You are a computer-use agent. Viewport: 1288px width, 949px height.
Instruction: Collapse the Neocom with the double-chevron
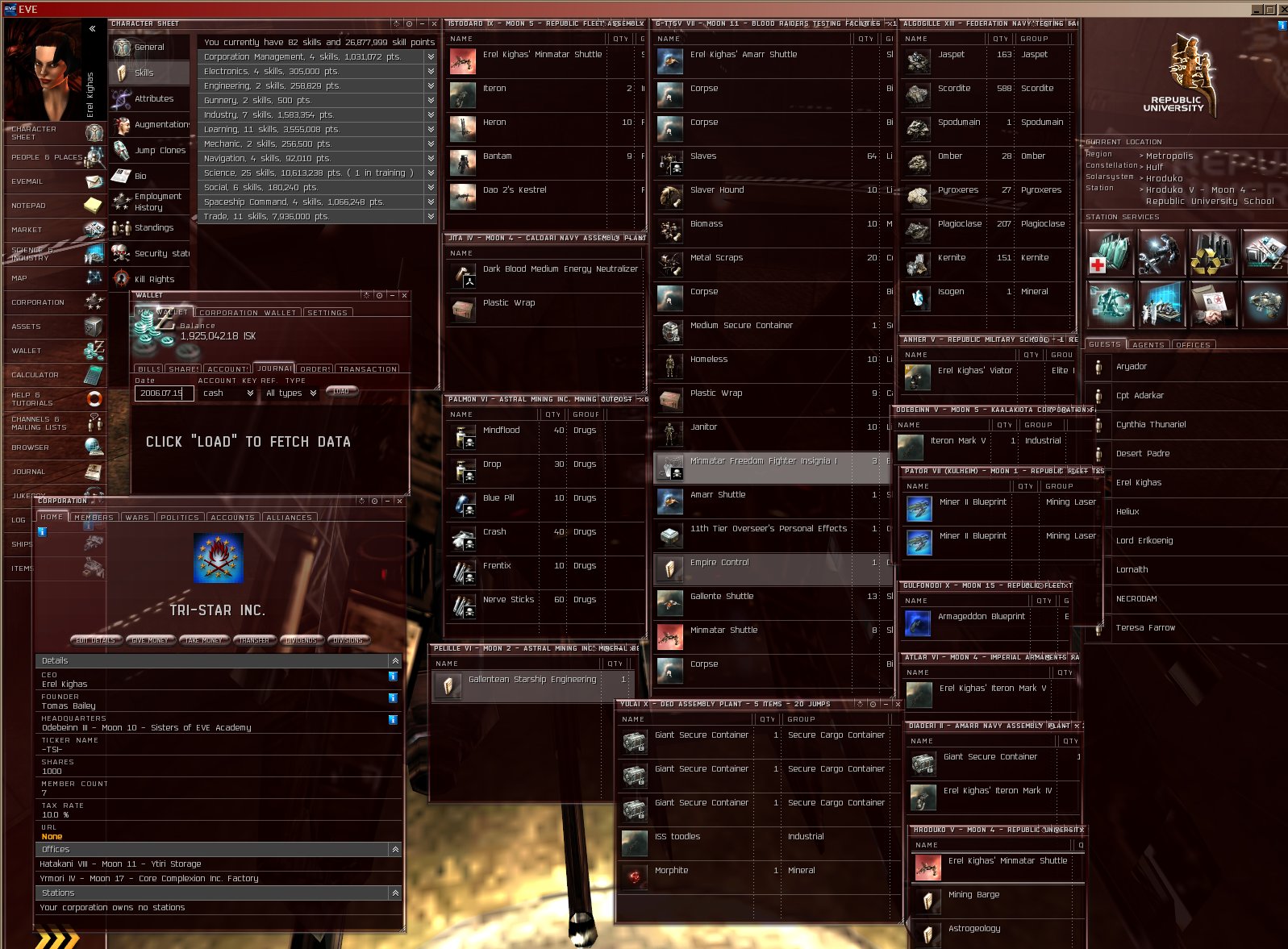93,29
